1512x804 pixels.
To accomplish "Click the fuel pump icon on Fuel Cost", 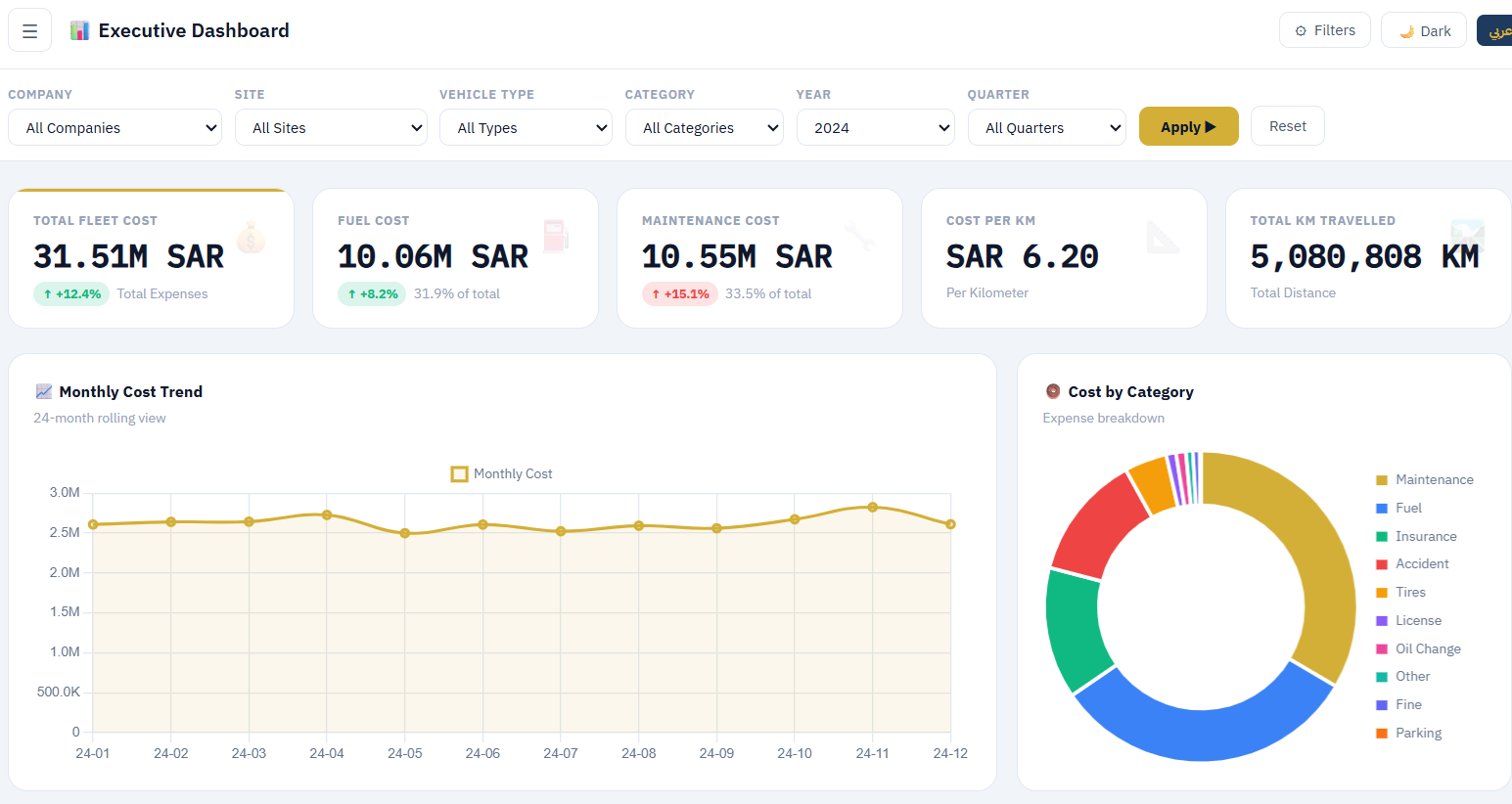I will (x=555, y=237).
